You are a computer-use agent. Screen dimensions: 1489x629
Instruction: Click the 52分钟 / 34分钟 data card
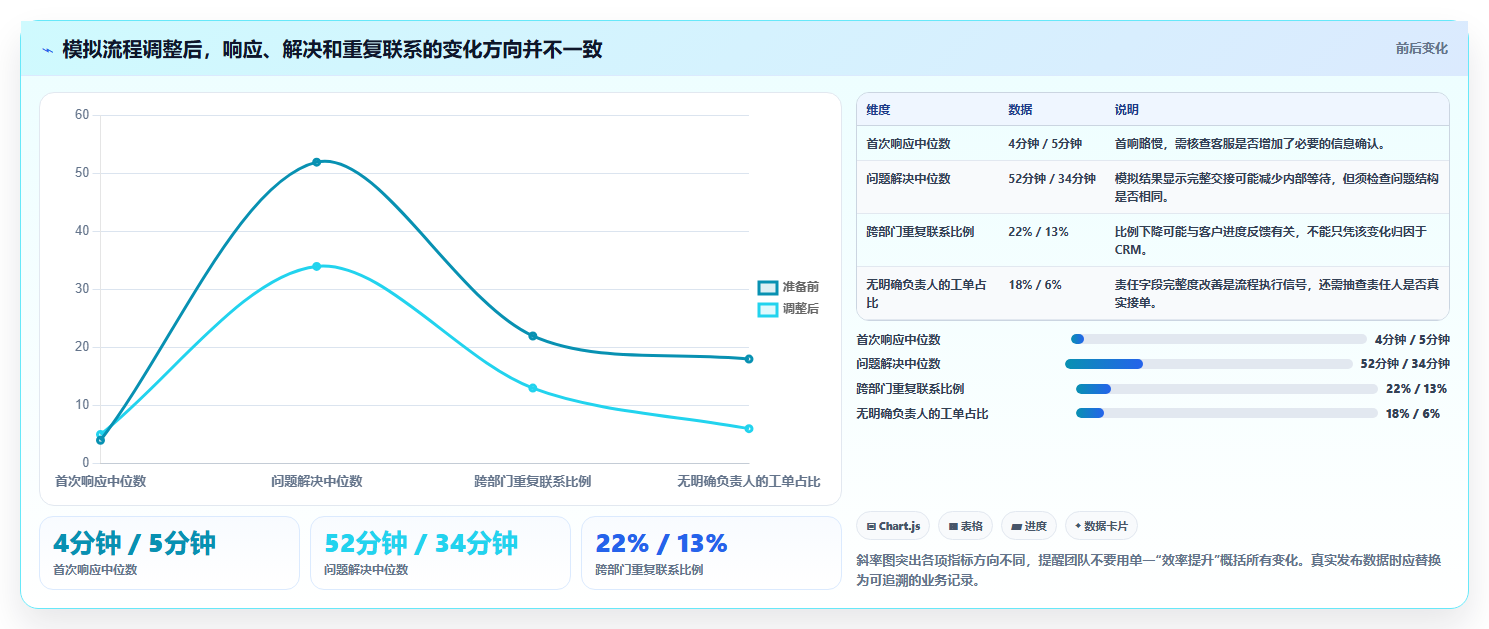[440, 553]
